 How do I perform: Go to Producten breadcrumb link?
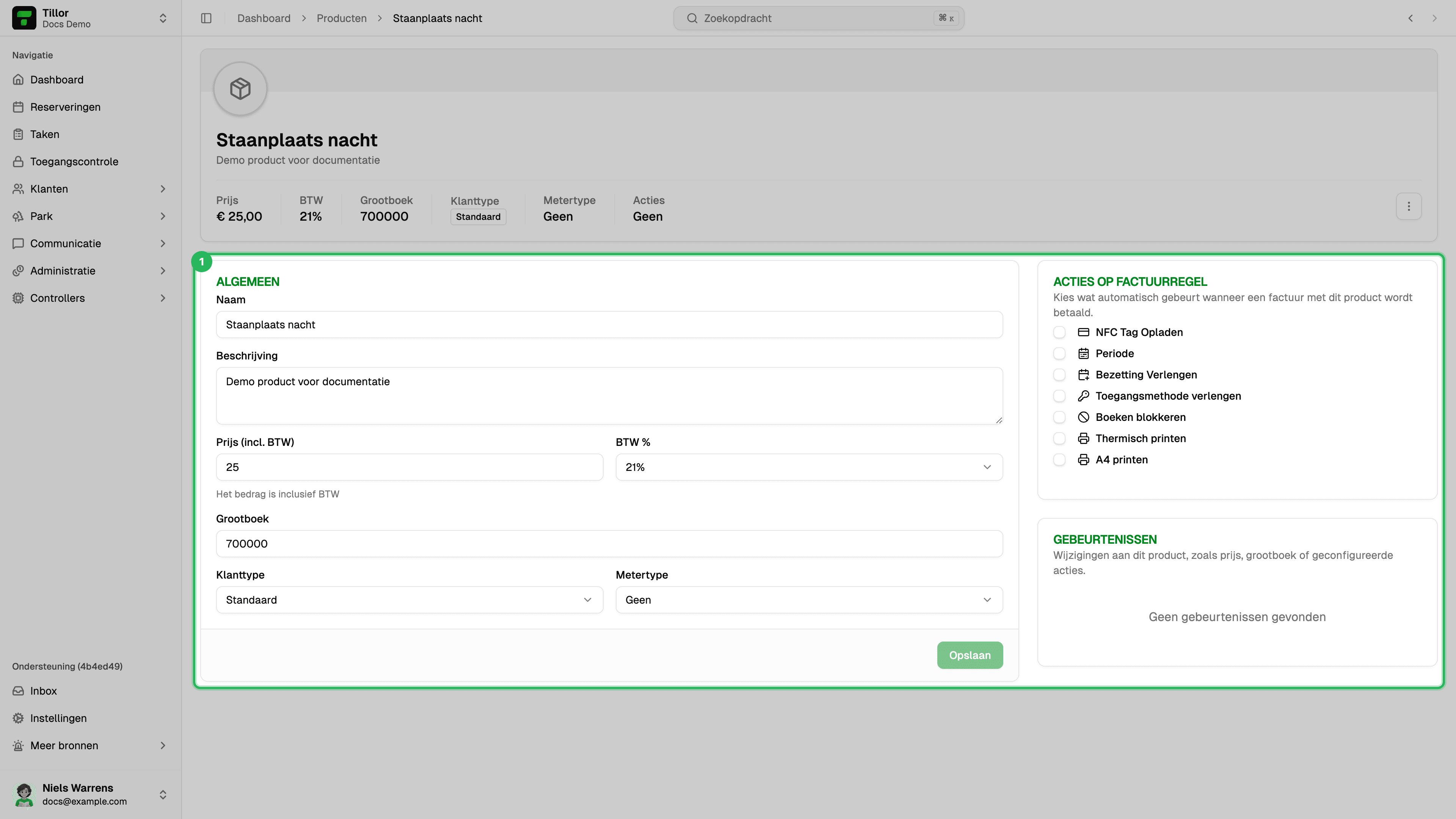tap(341, 18)
